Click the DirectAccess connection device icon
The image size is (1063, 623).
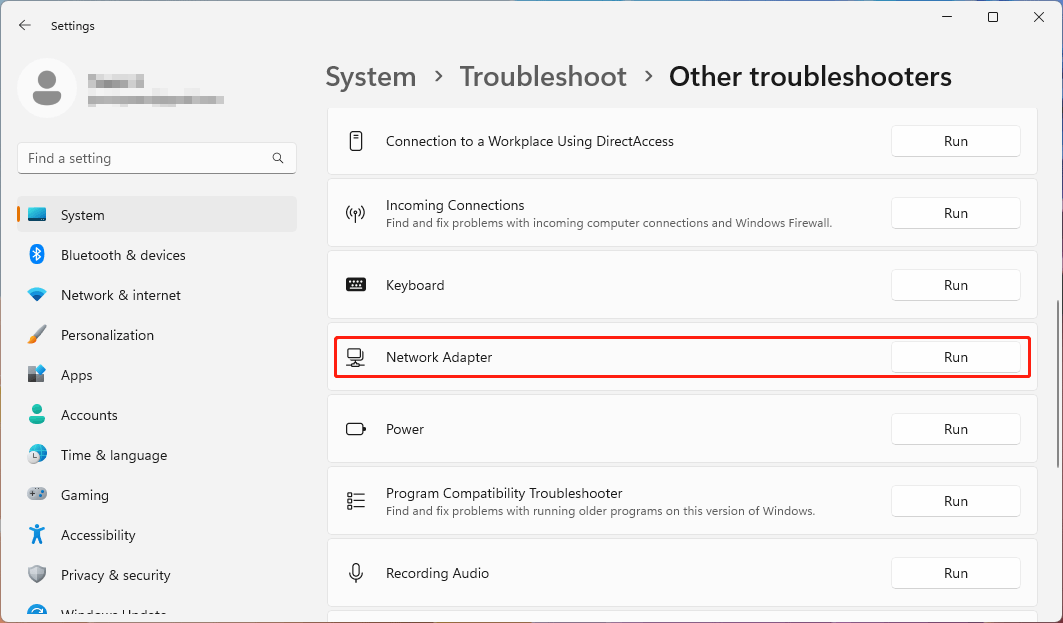tap(356, 141)
